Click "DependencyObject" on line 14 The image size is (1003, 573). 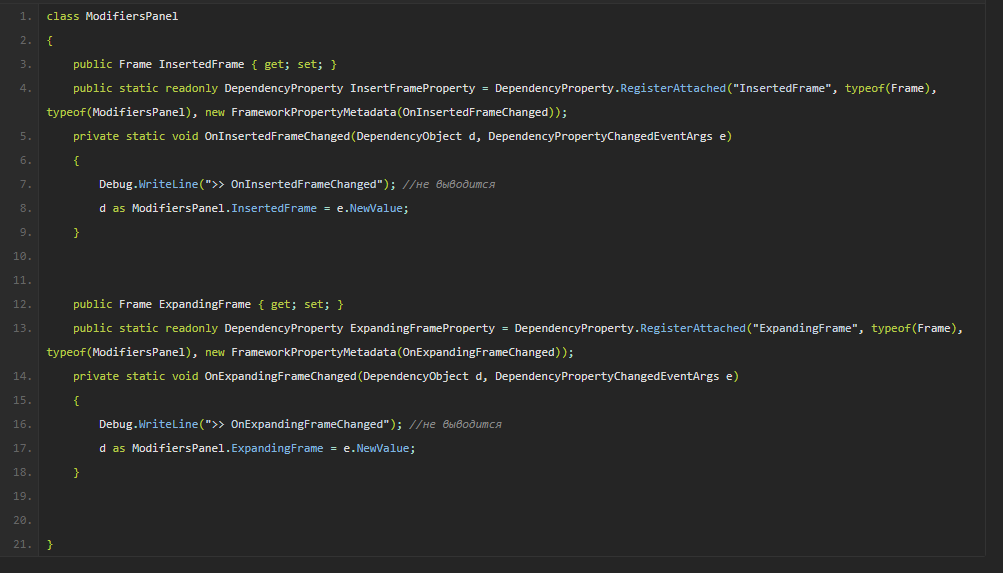(x=416, y=376)
